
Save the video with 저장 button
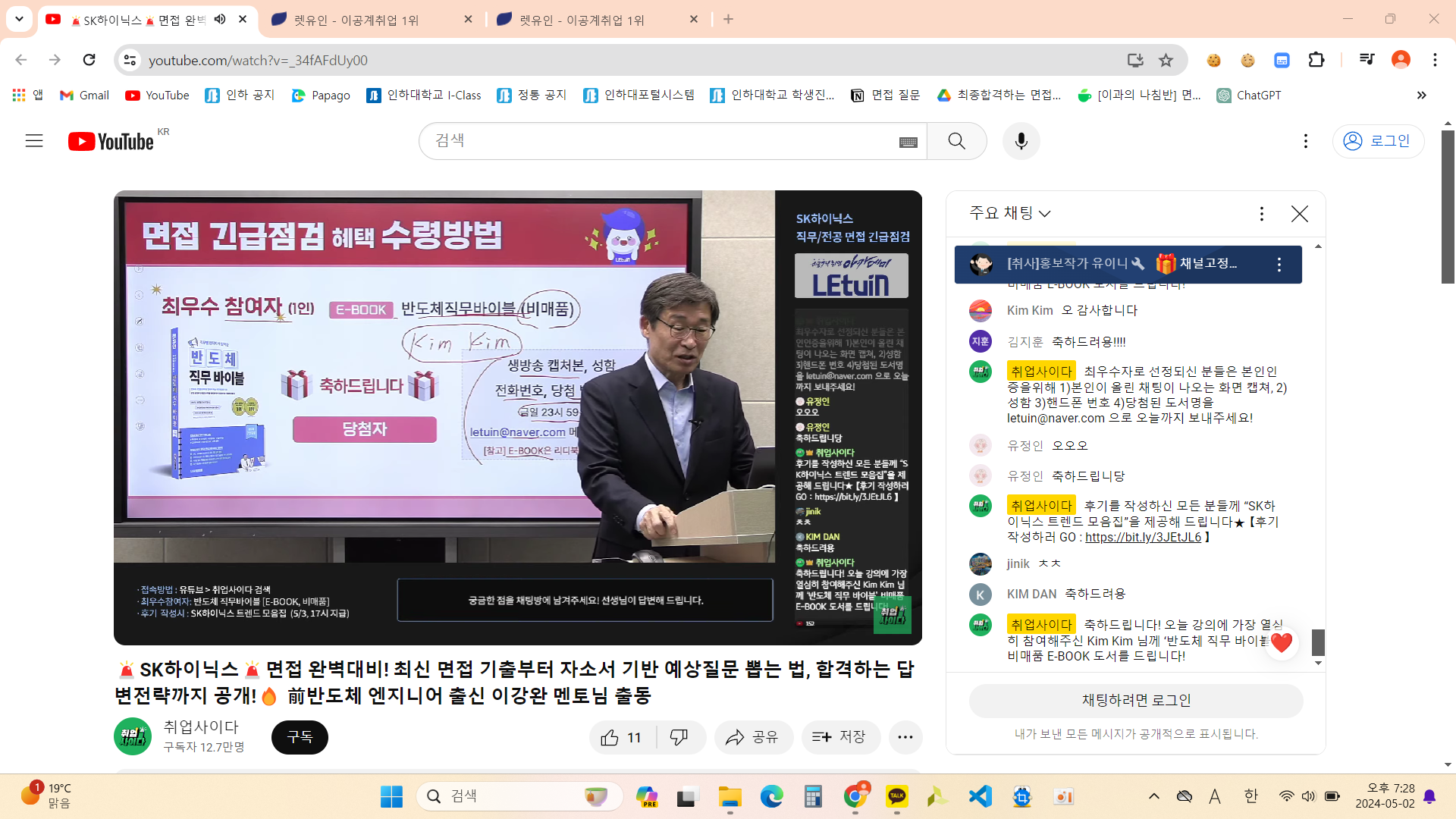tap(839, 737)
